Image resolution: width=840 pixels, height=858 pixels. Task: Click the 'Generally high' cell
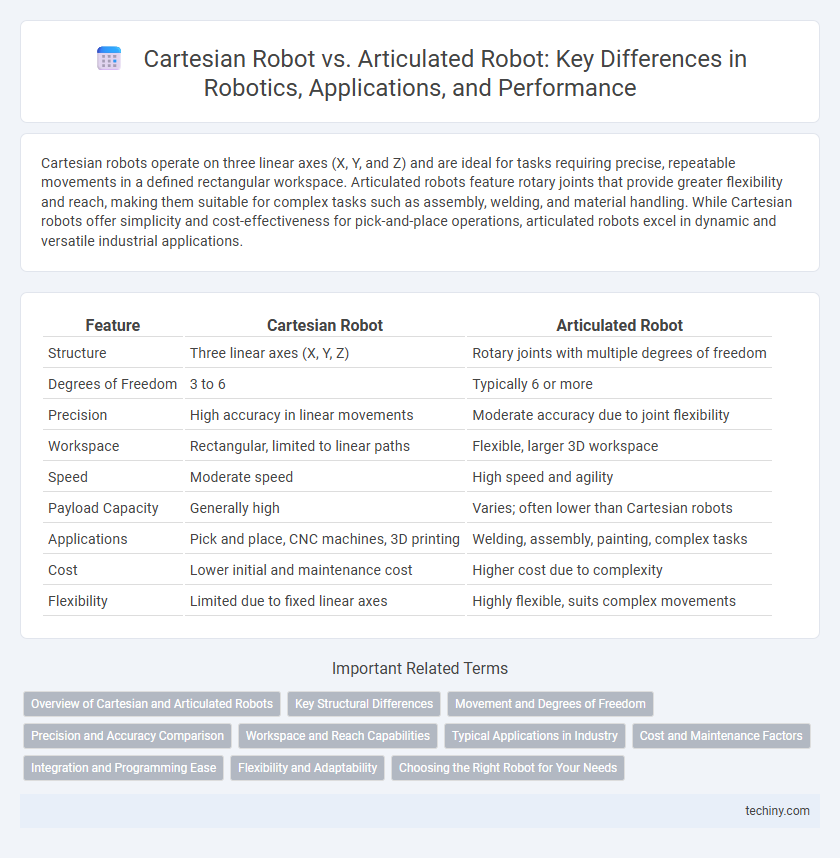[x=235, y=508]
